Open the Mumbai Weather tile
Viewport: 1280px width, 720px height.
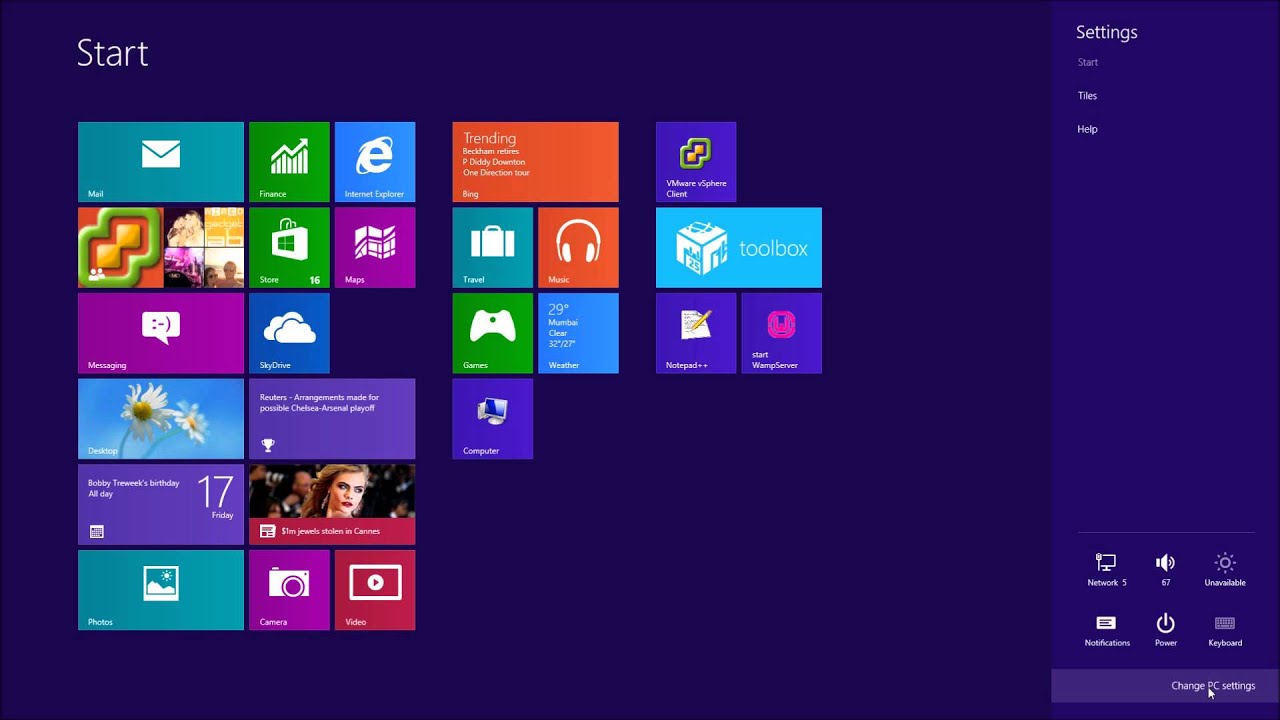click(578, 333)
